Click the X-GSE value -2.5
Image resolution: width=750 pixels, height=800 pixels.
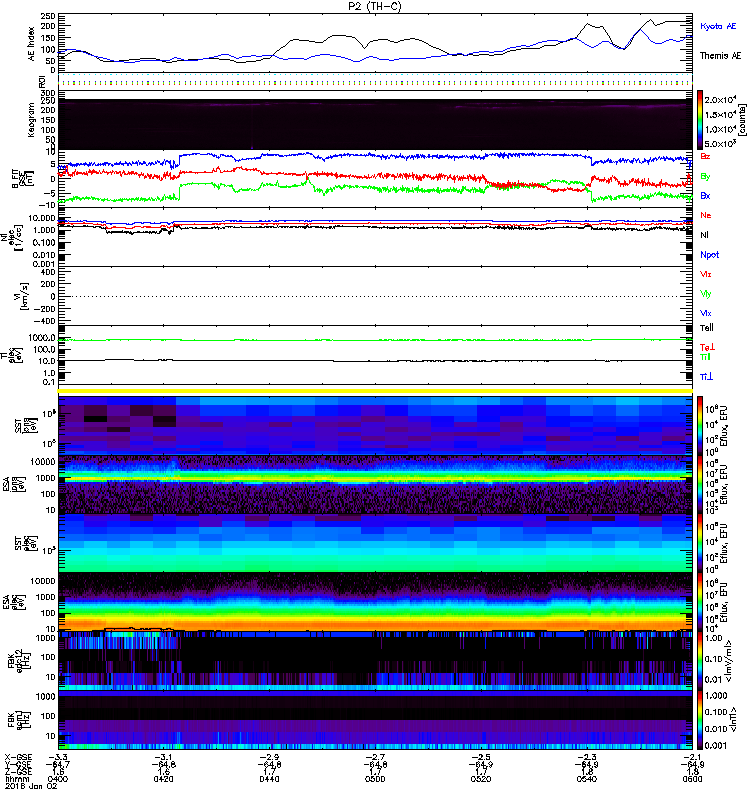pos(481,757)
